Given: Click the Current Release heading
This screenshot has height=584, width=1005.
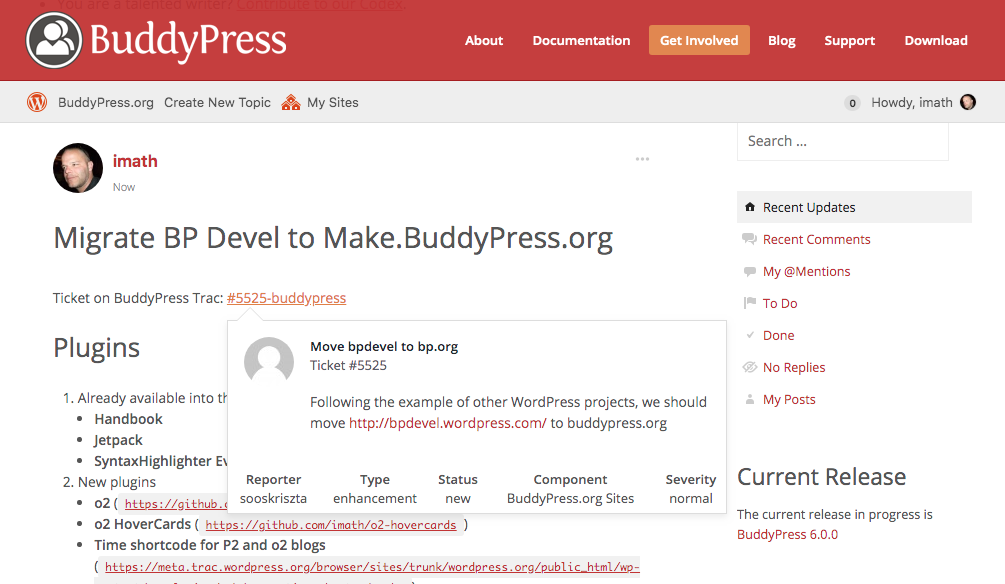Looking at the screenshot, I should [x=821, y=477].
